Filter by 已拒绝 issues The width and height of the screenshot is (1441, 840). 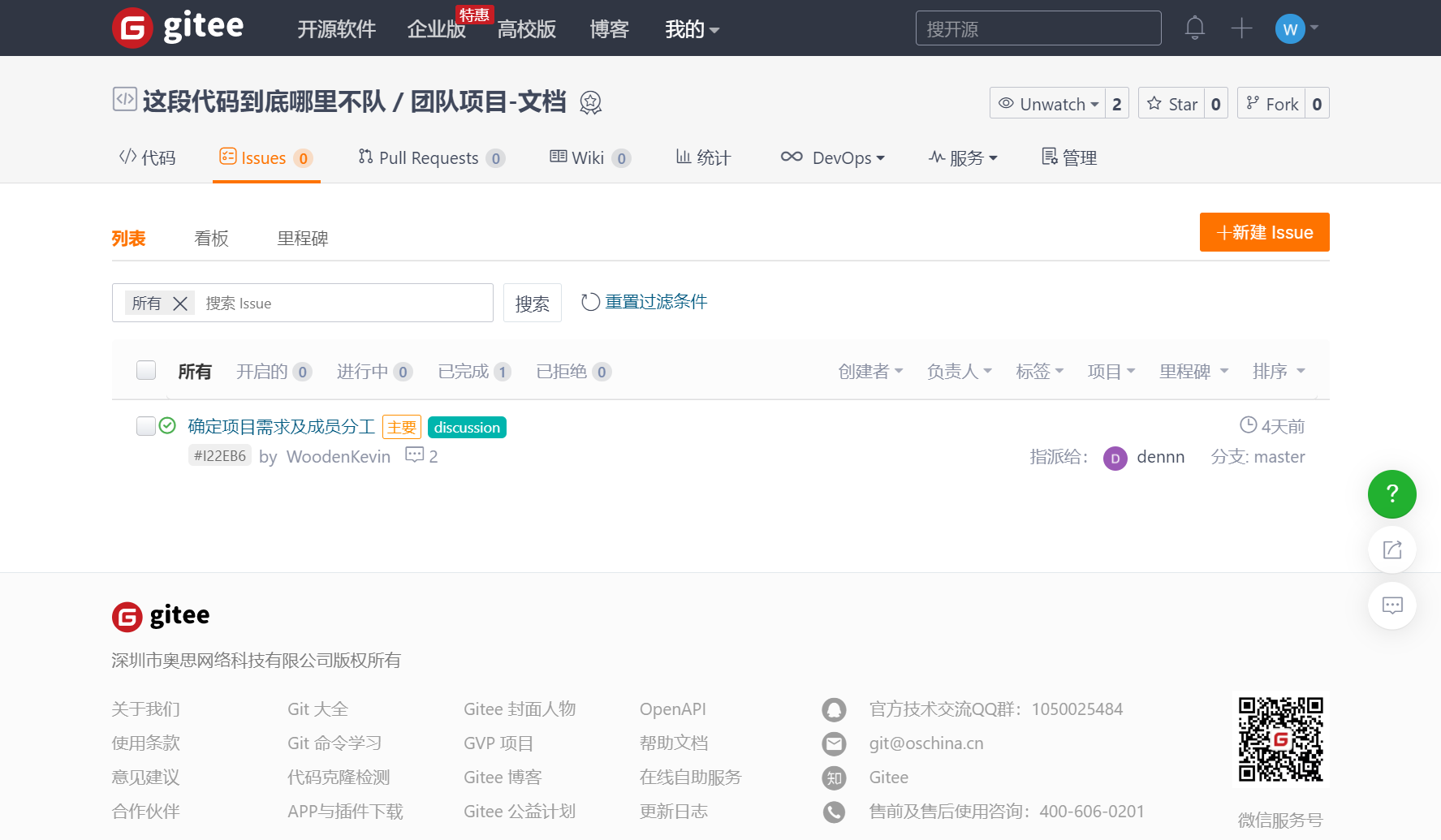[573, 371]
